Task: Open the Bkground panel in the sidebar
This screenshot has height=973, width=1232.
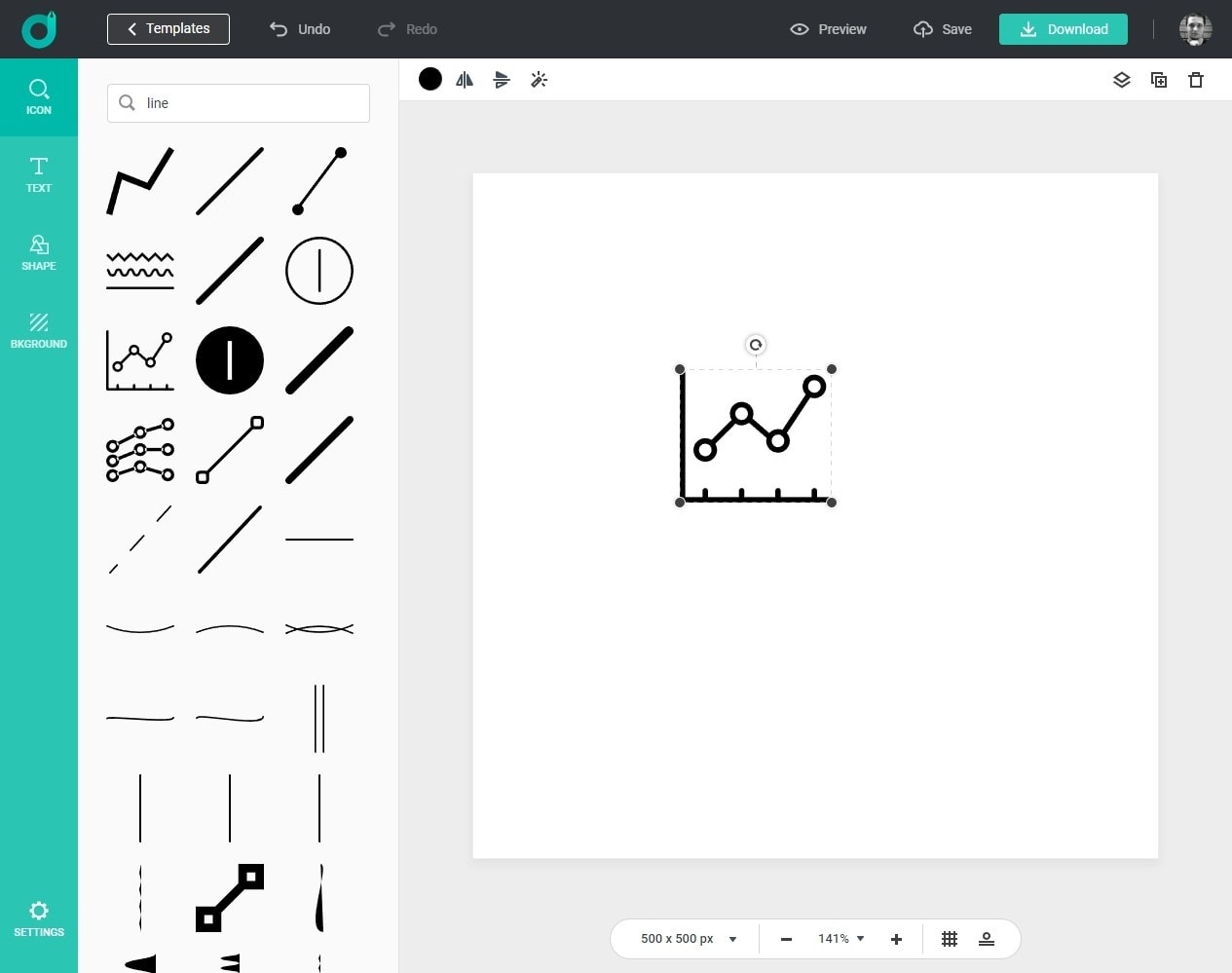Action: (39, 331)
